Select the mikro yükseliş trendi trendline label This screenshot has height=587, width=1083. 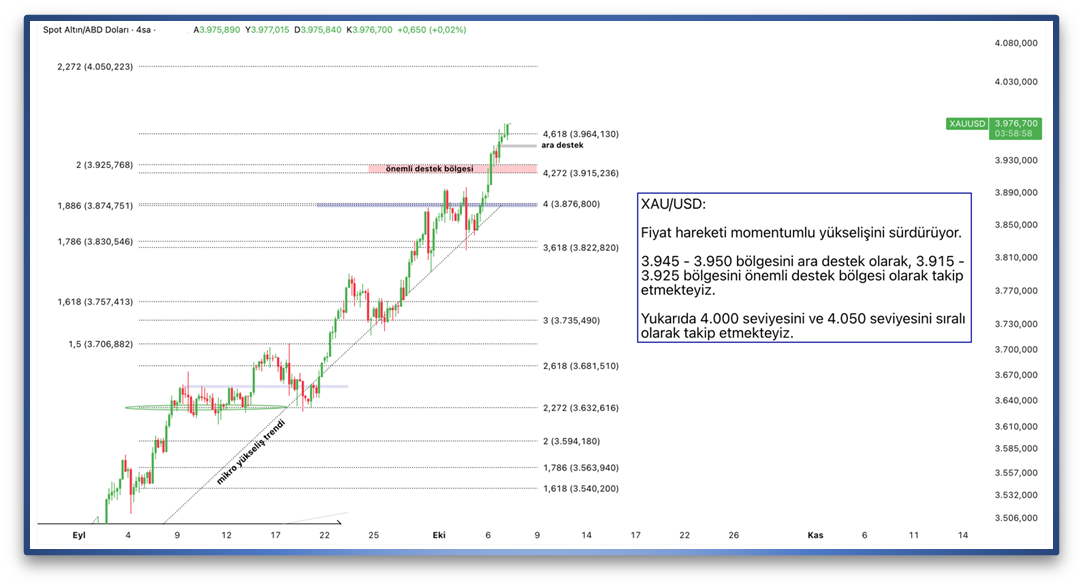[251, 453]
